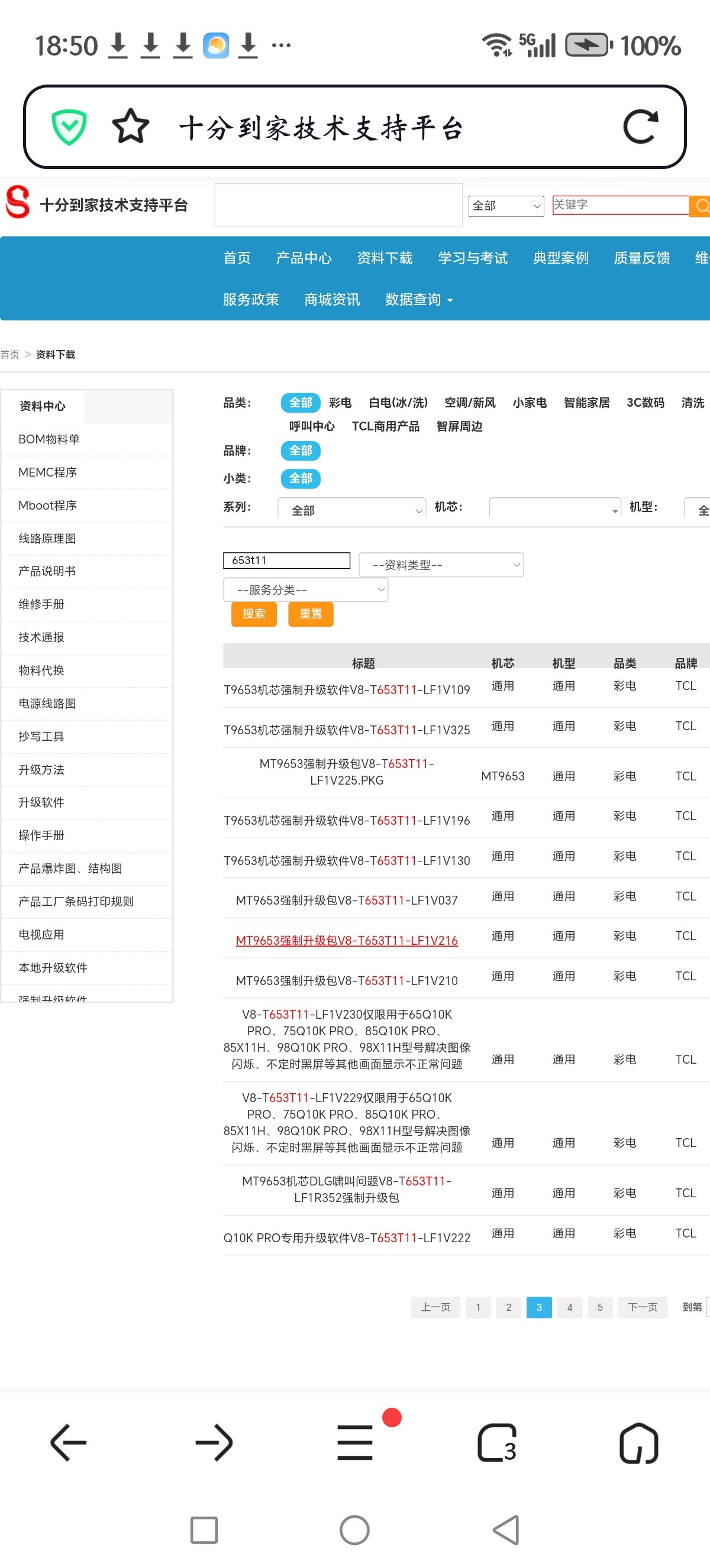Select 智能家居 category filter

click(x=586, y=403)
